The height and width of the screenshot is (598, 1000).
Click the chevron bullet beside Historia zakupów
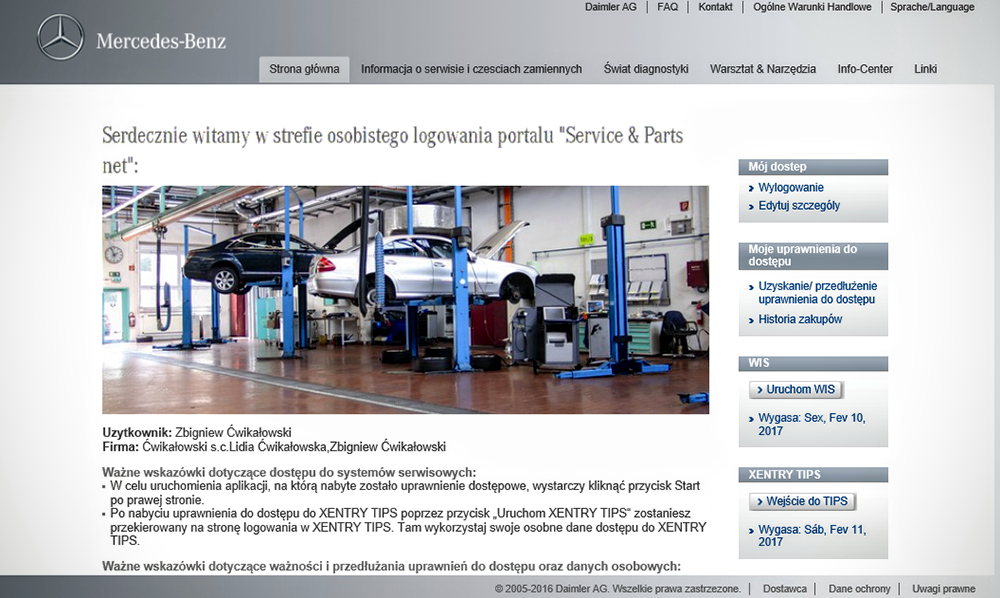(751, 320)
